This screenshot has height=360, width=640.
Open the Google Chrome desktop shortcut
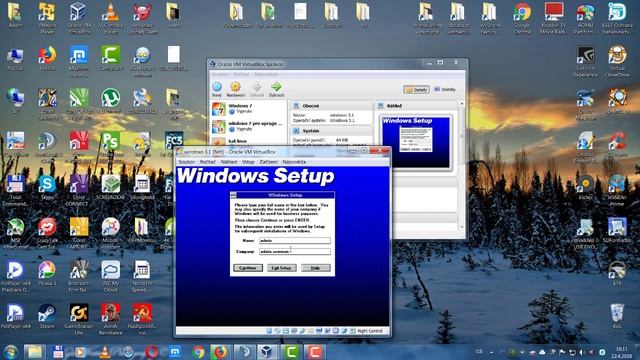pyautogui.click(x=522, y=17)
